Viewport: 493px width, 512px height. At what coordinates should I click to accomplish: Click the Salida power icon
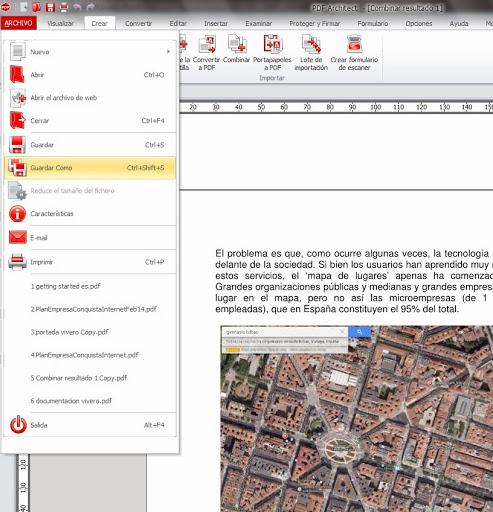click(18, 425)
